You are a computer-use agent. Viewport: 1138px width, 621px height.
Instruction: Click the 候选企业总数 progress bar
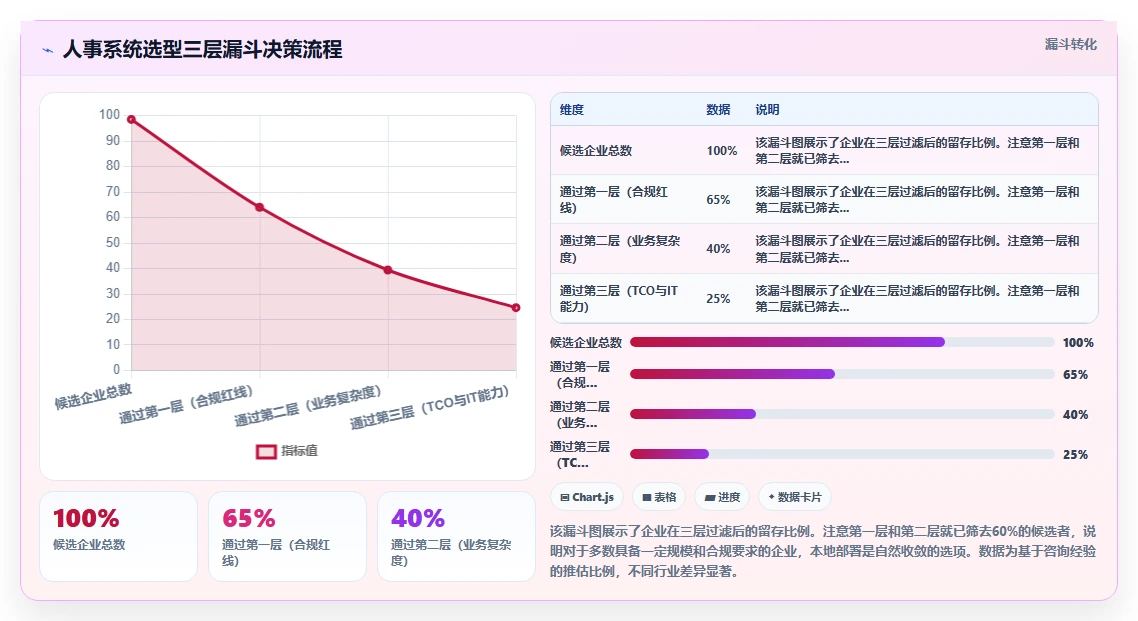[x=842, y=342]
